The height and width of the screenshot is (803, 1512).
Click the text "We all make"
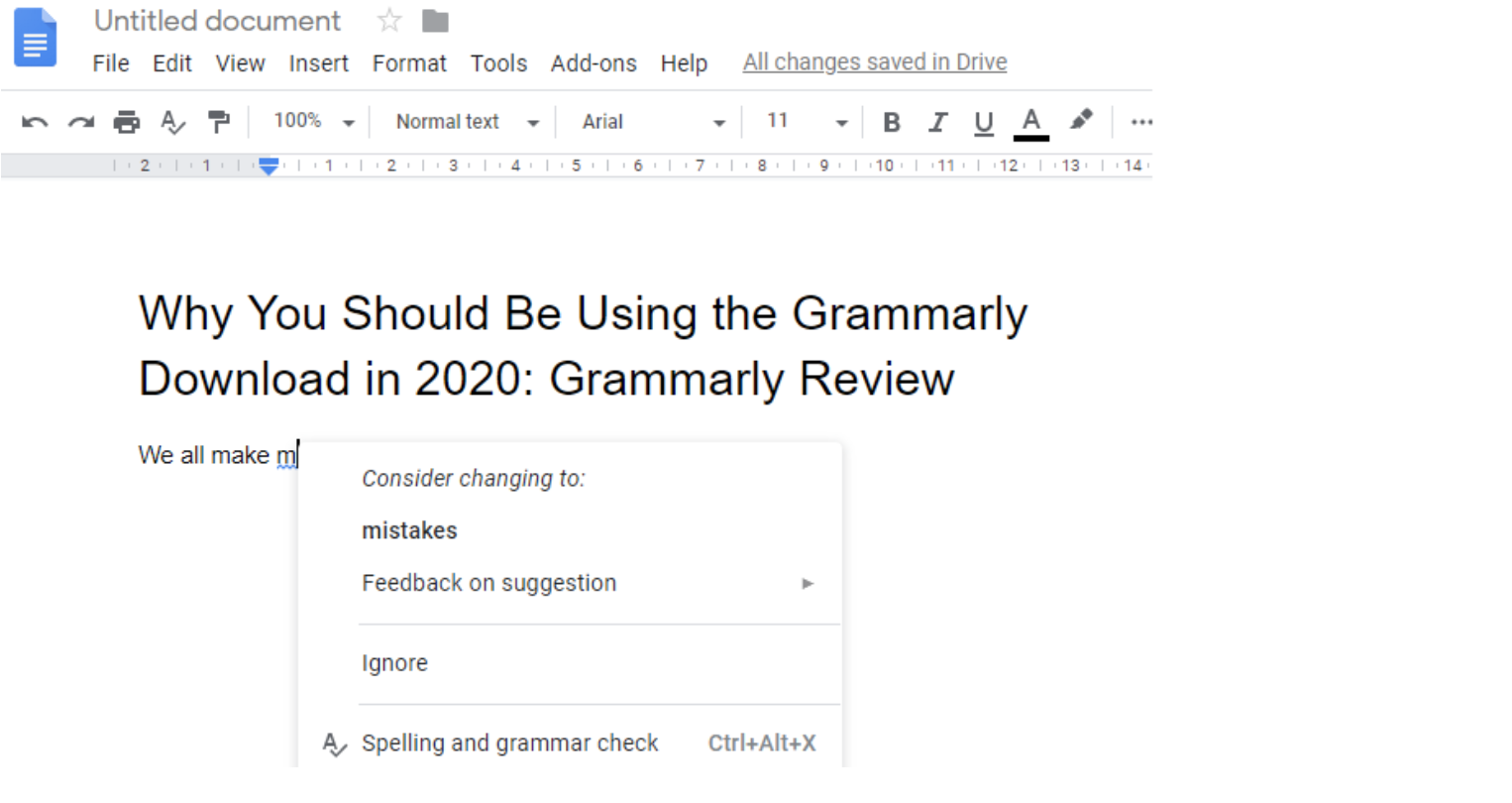point(203,455)
